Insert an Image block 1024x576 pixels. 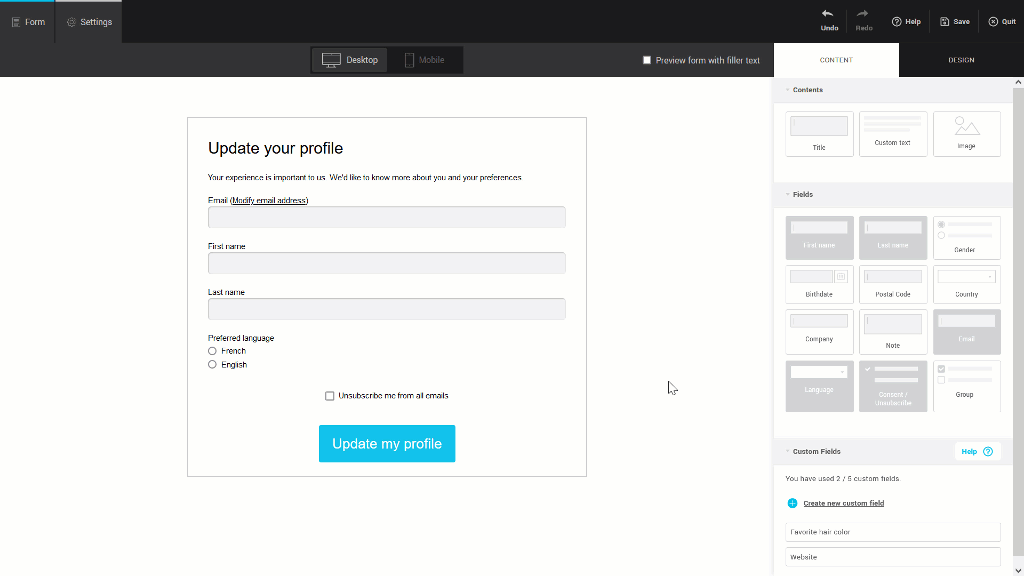click(x=966, y=134)
